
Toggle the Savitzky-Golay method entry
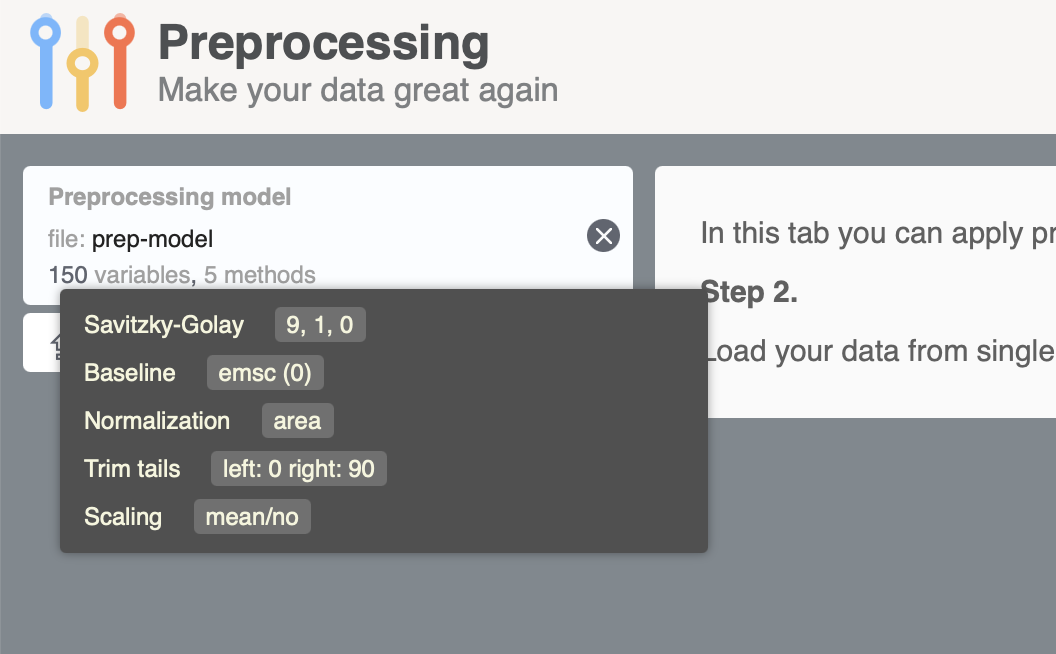point(163,324)
